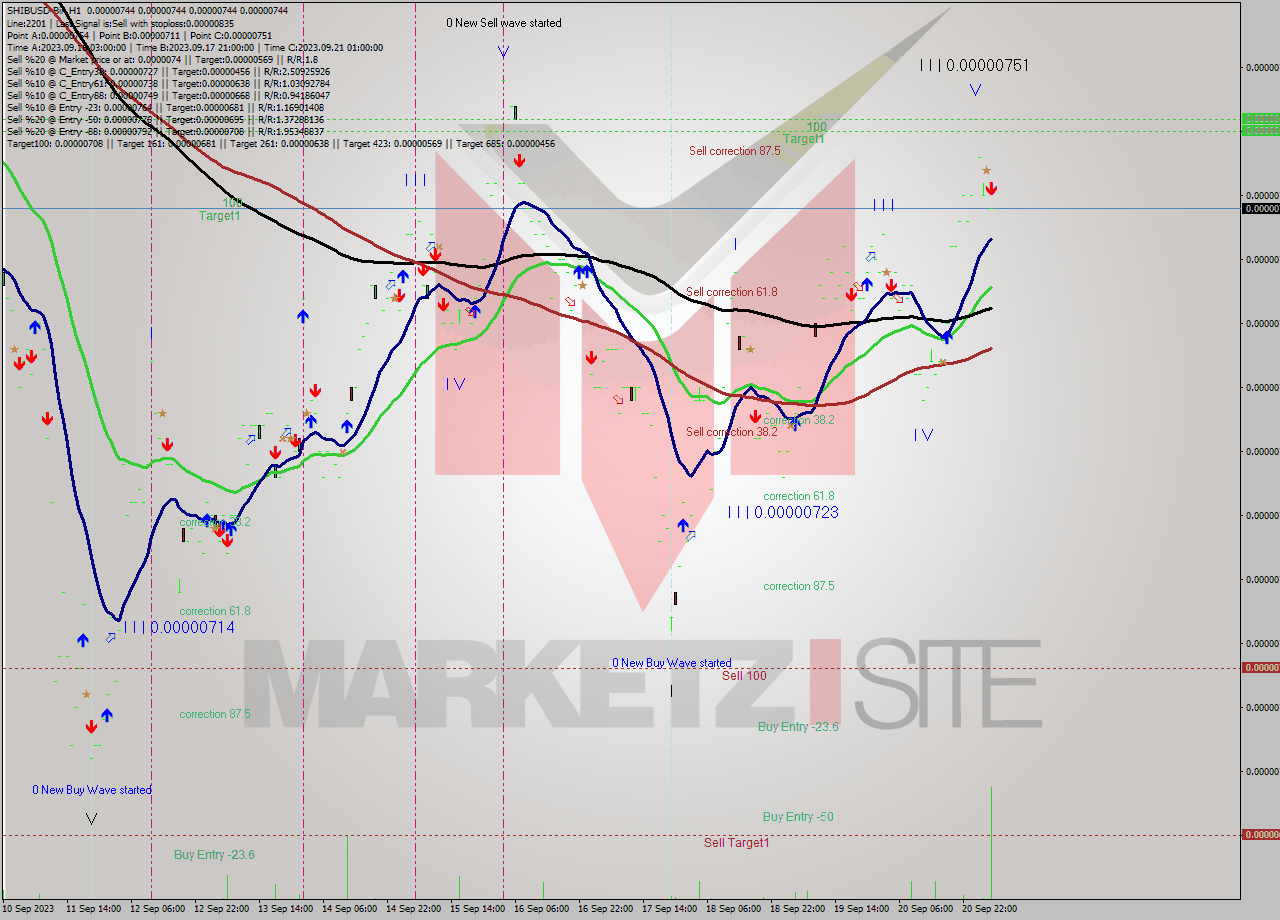Click the '13 Sep 14:00' time axis label

(x=286, y=909)
